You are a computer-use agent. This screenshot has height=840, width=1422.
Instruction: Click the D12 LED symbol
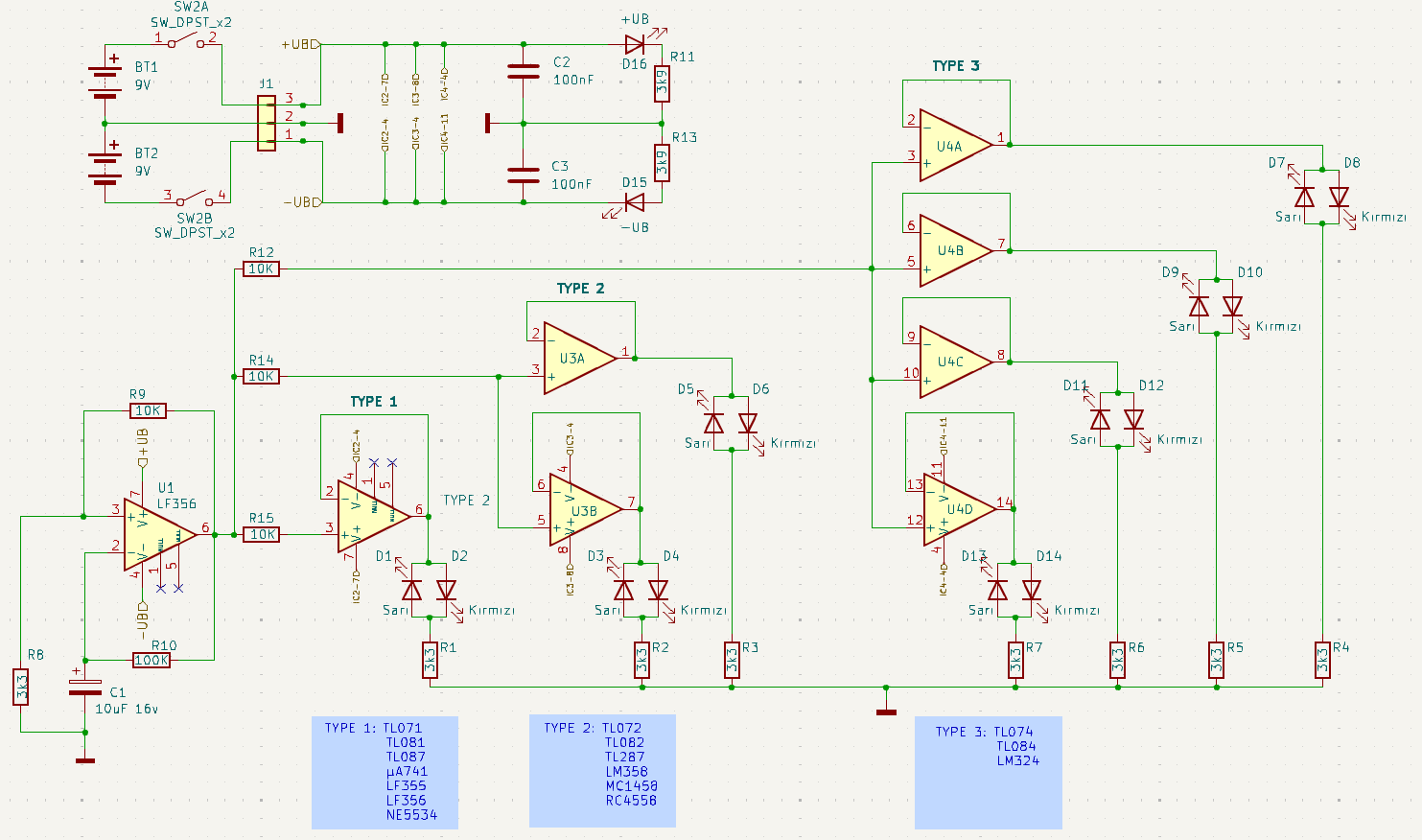pos(1134,419)
